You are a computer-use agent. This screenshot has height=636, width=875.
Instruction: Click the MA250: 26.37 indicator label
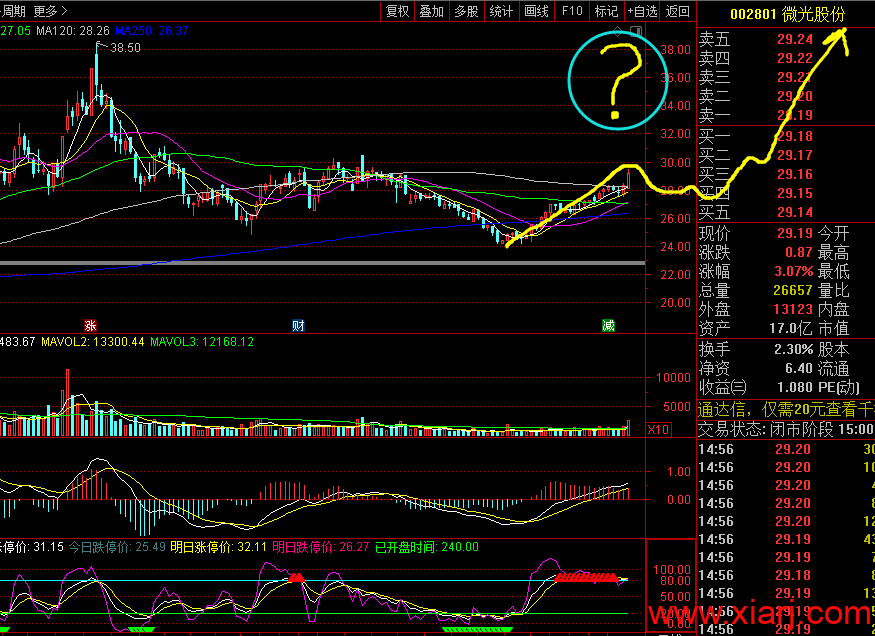(x=152, y=31)
